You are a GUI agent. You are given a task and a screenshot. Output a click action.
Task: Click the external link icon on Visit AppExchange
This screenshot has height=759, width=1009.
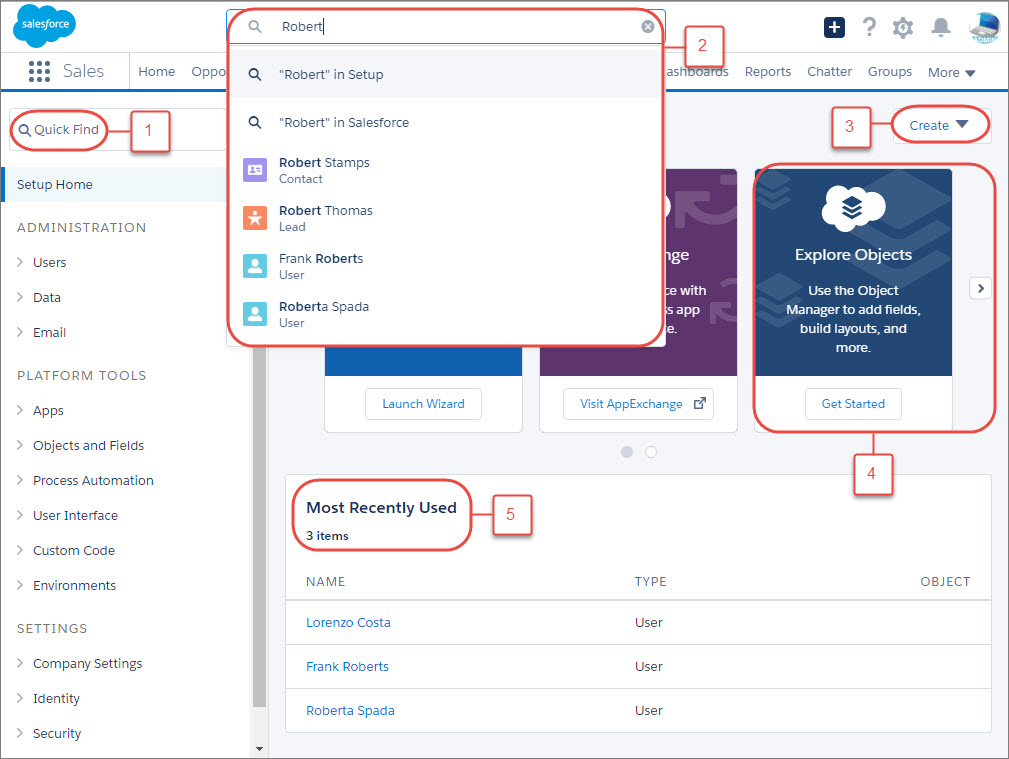click(x=699, y=404)
